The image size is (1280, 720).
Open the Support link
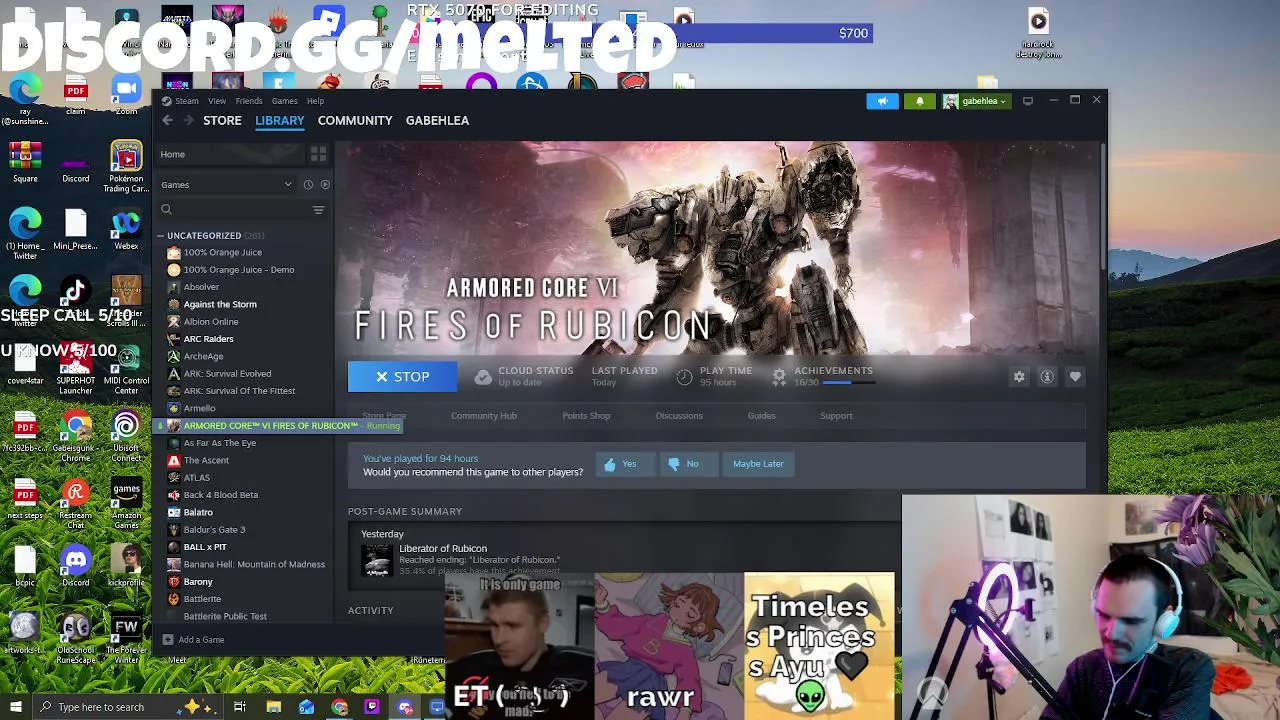tap(836, 416)
